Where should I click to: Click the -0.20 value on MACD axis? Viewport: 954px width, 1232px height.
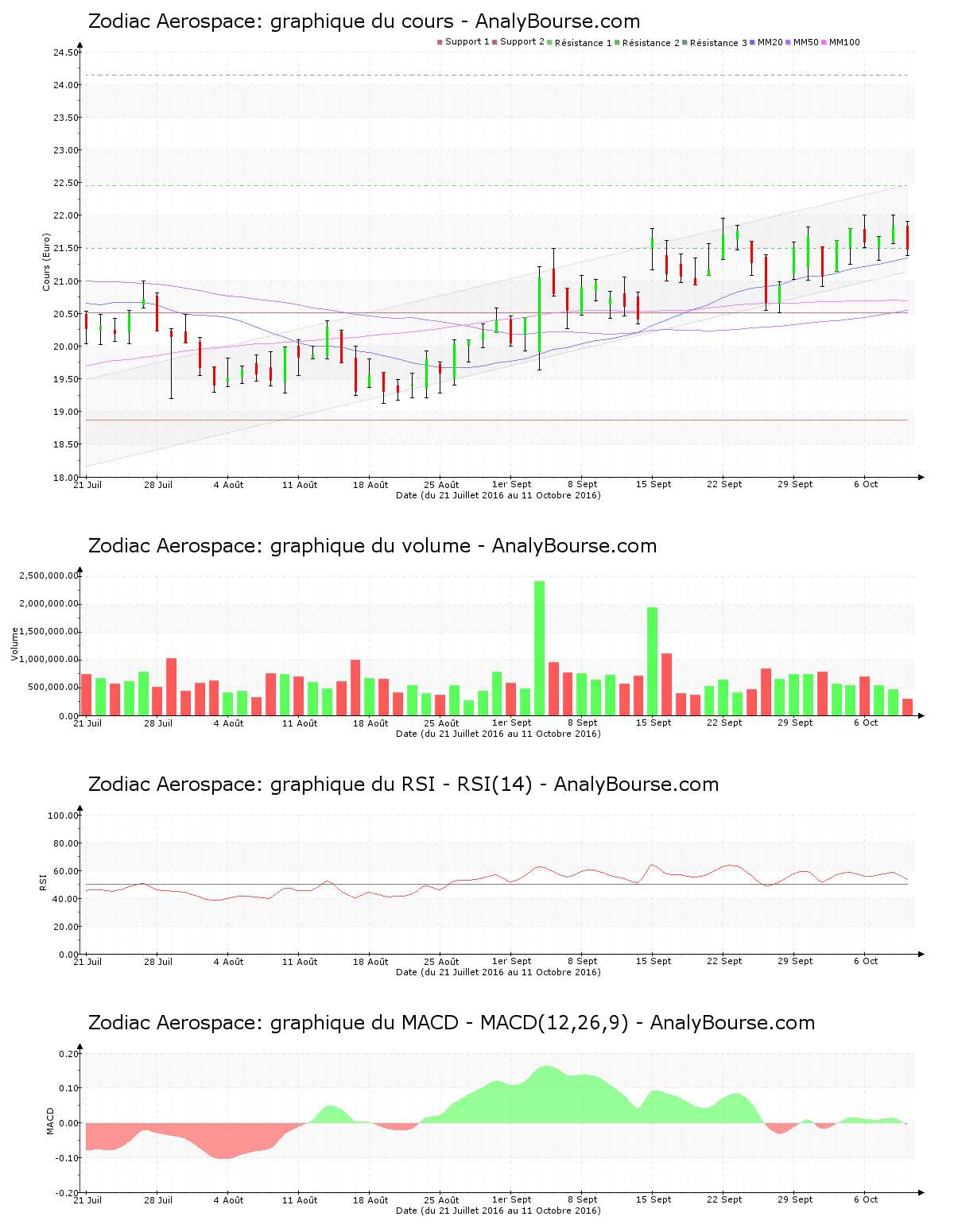click(68, 1193)
